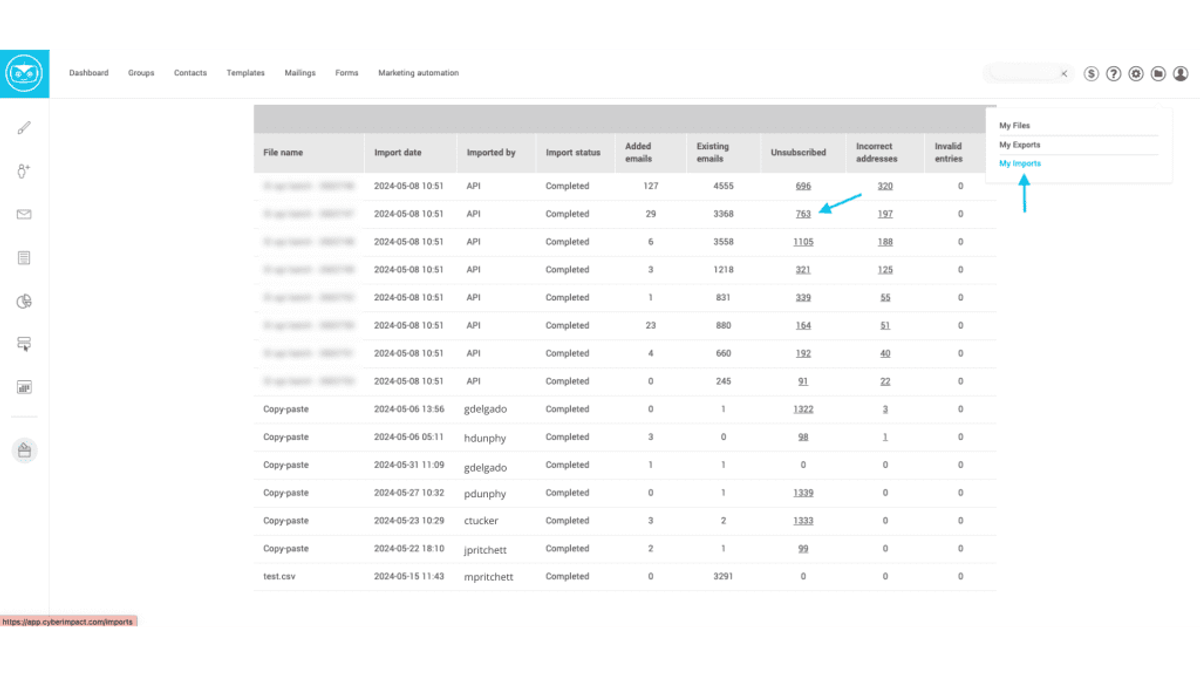Image resolution: width=1200 pixels, height=675 pixels.
Task: Click the 4555 existing emails value
Action: click(x=724, y=186)
